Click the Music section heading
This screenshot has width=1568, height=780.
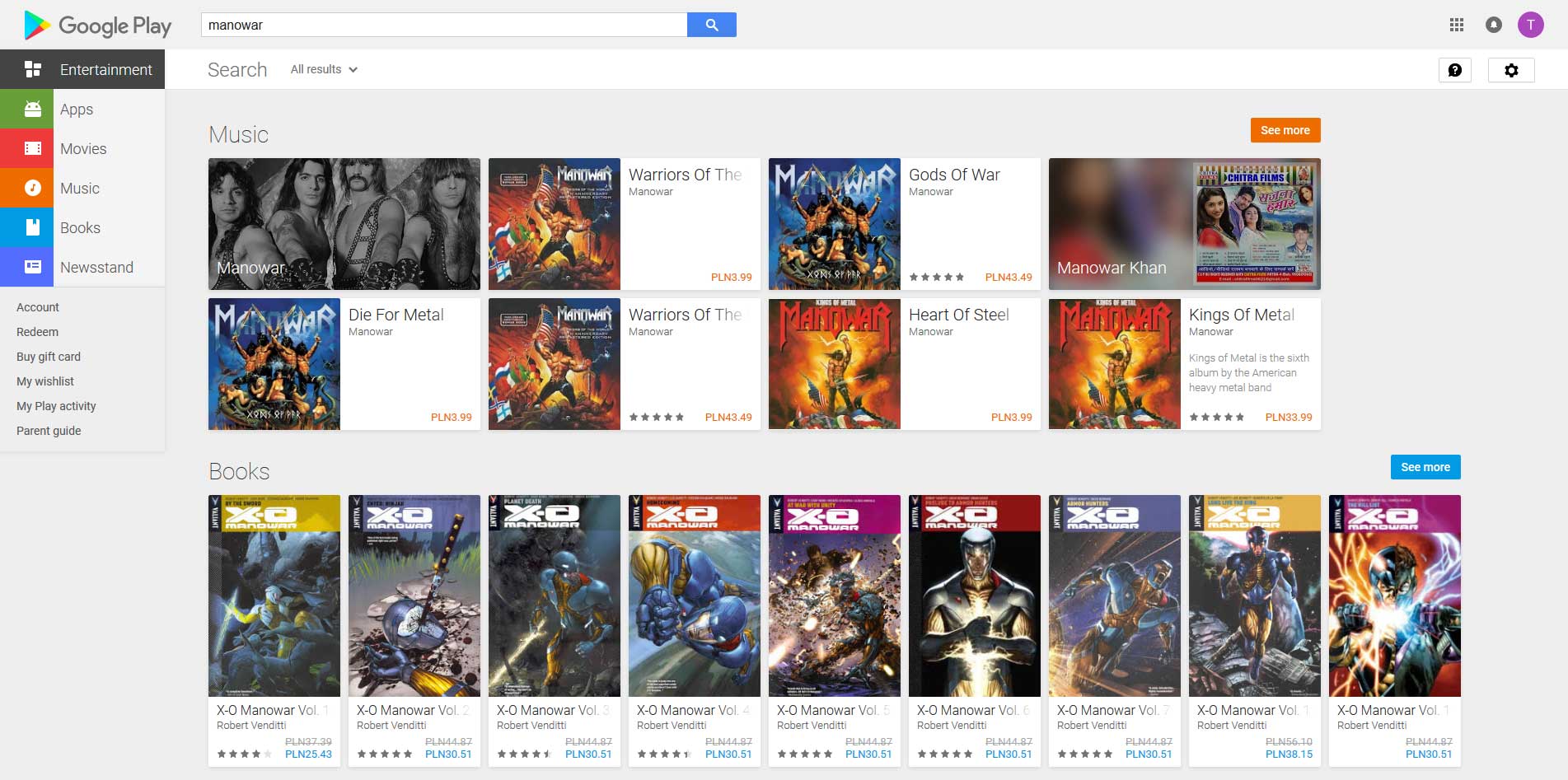pyautogui.click(x=238, y=134)
